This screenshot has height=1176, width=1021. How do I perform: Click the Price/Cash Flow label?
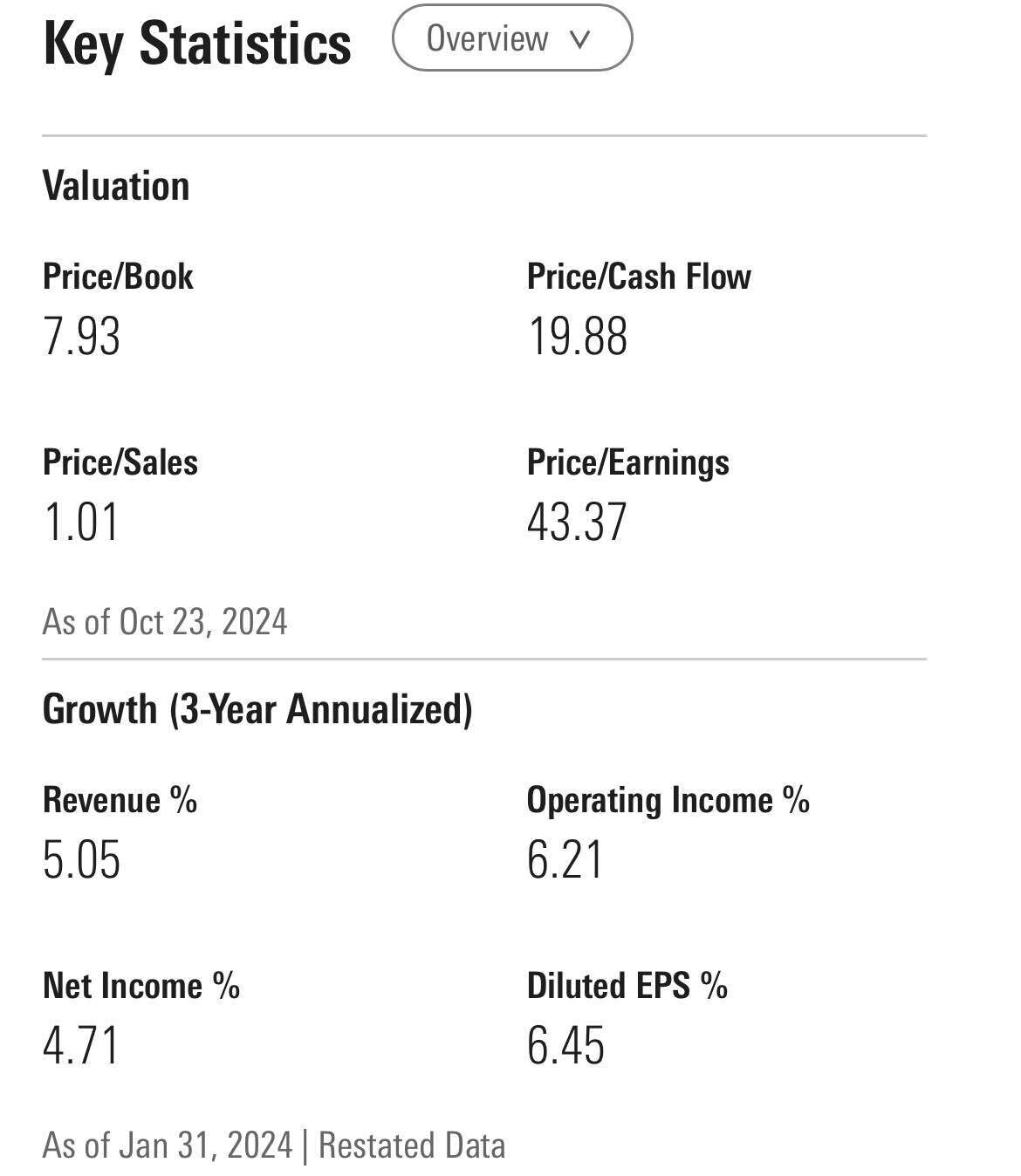638,277
